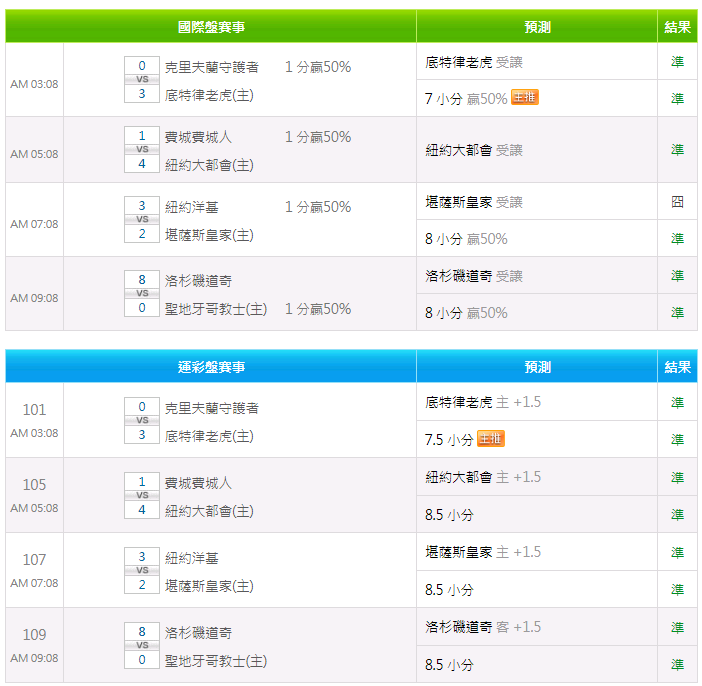Click game number 109
Viewport: 702px width, 686px height.
(x=34, y=635)
